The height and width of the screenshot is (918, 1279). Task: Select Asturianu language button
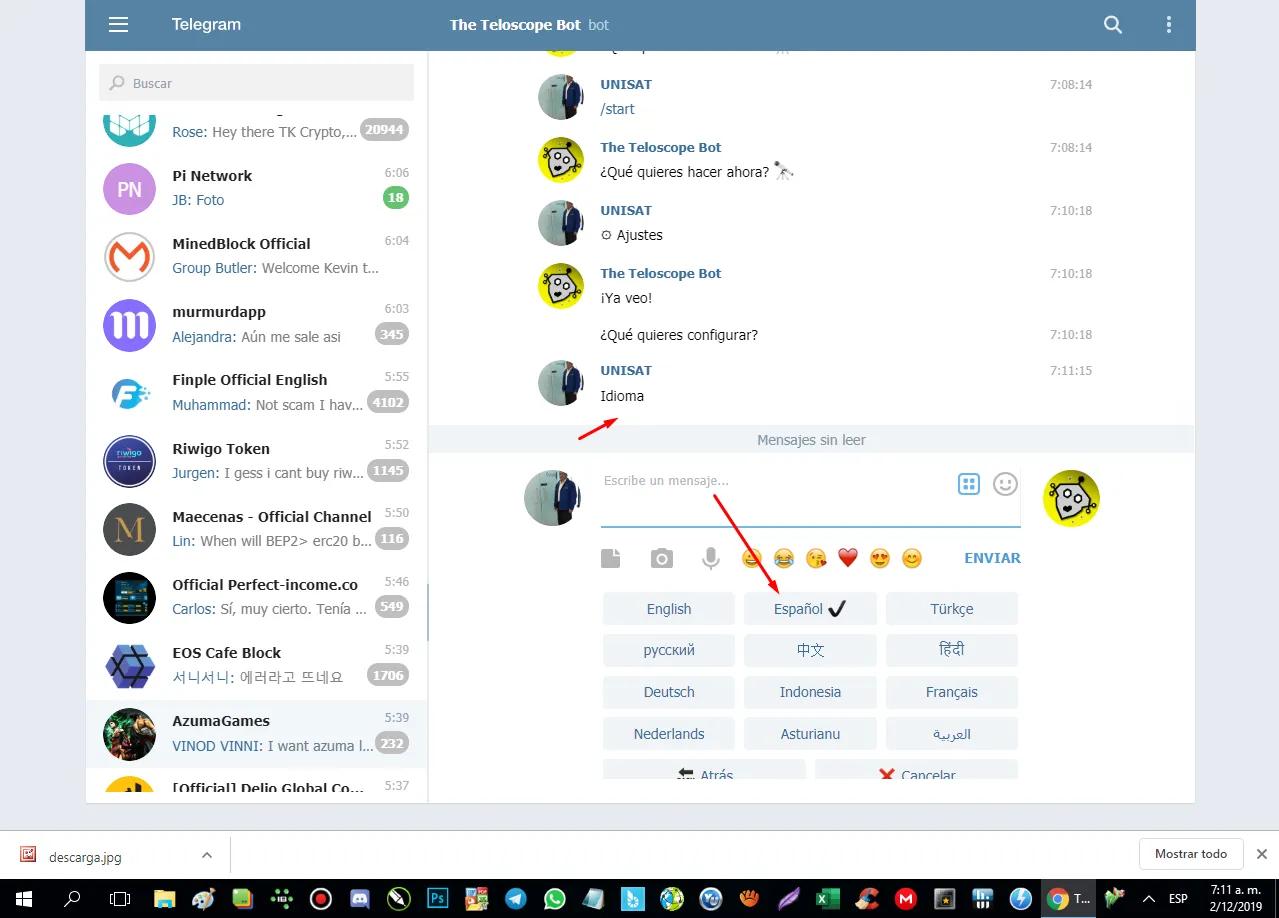(x=810, y=734)
